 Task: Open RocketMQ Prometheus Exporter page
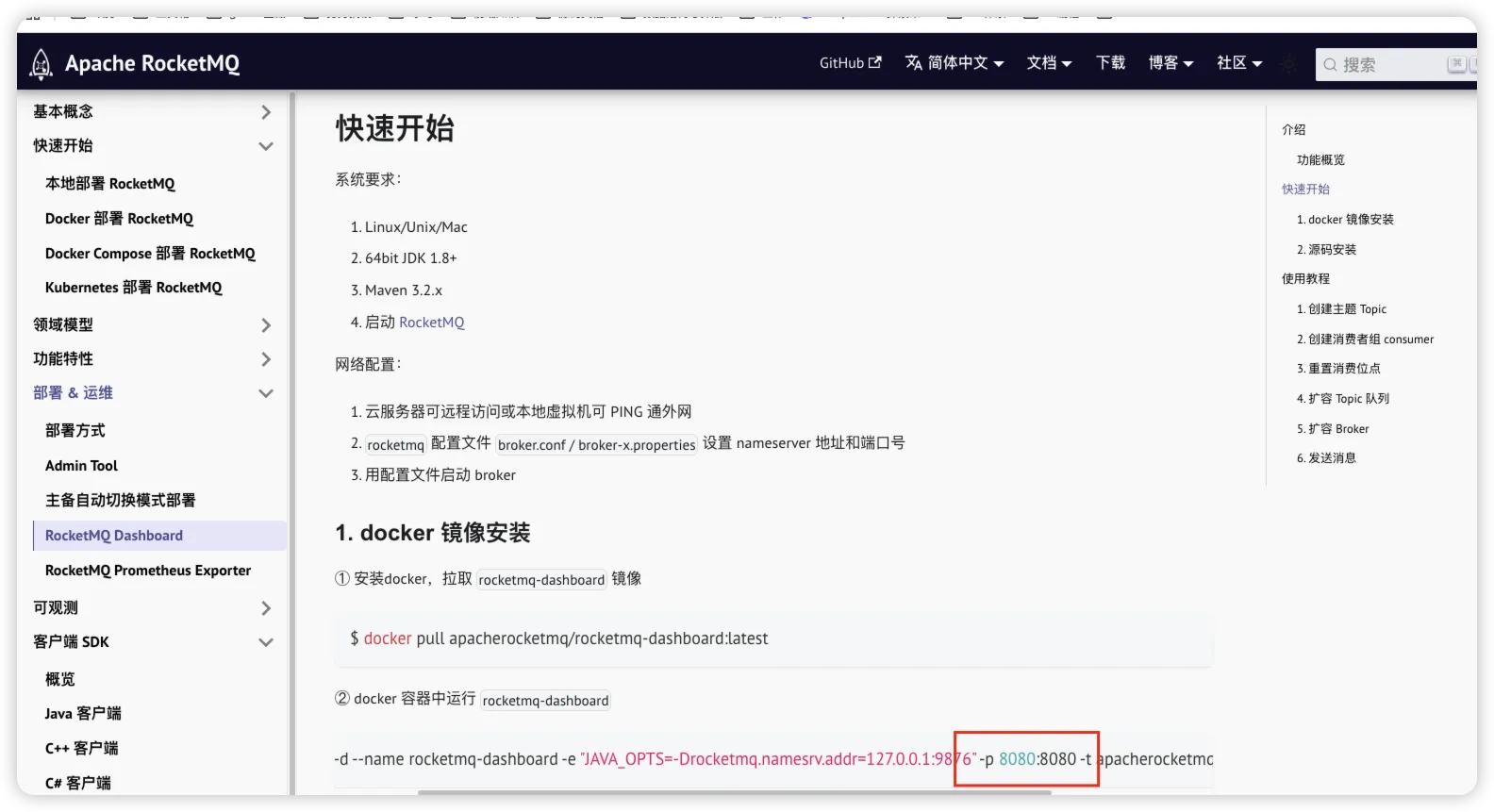(x=148, y=571)
